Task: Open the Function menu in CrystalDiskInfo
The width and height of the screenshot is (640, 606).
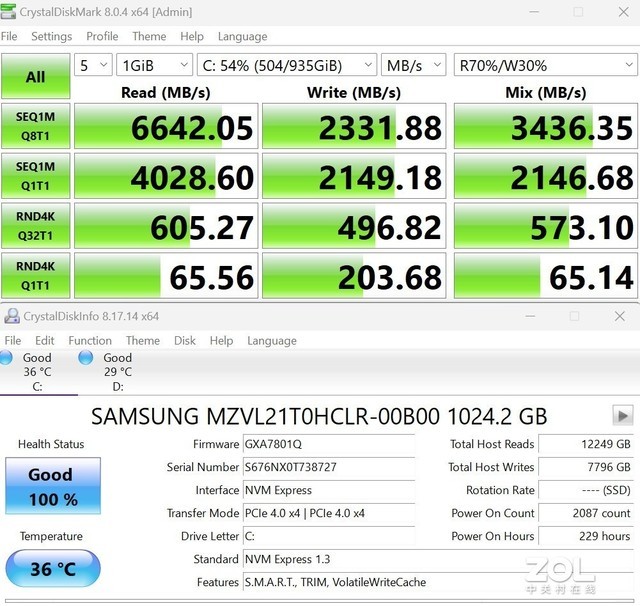Action: tap(90, 340)
